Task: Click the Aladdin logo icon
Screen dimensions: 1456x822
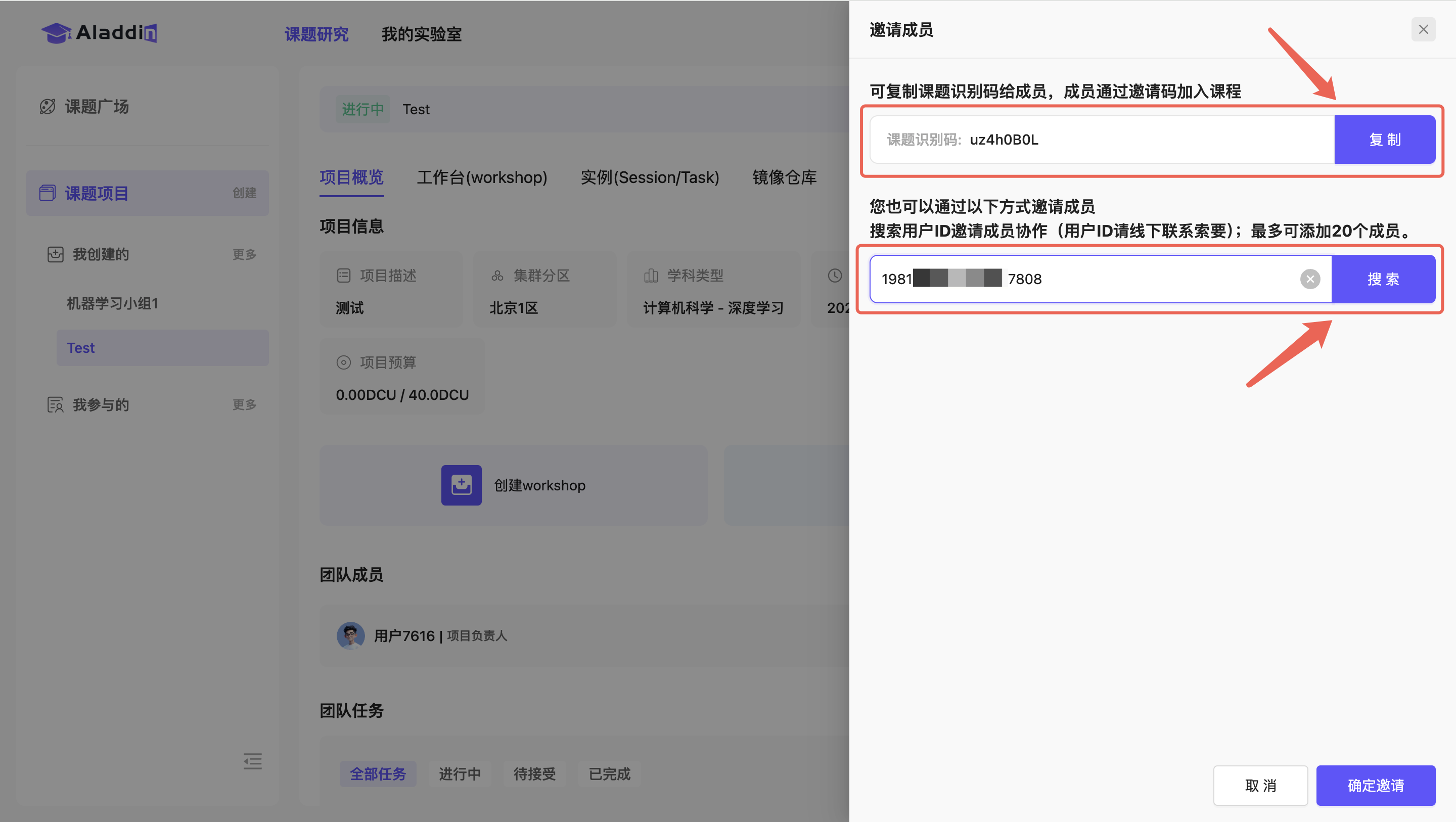Action: pos(57,33)
